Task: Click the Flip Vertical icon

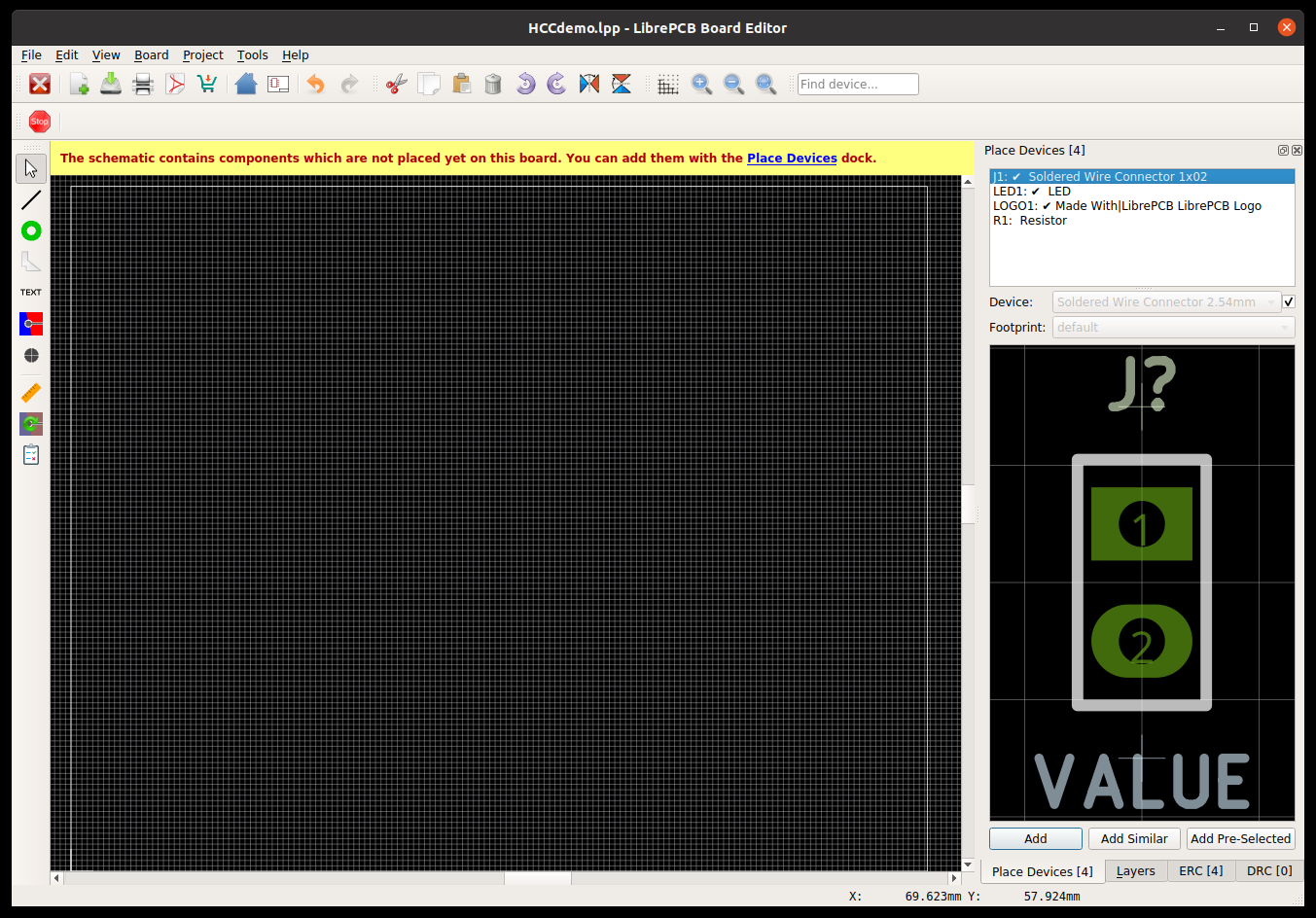Action: pyautogui.click(x=622, y=85)
